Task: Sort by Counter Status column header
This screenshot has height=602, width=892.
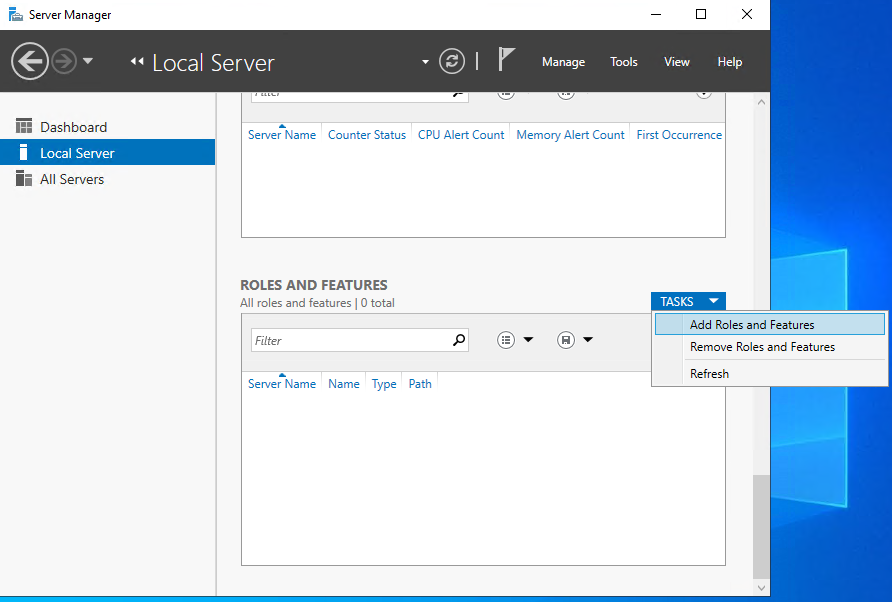Action: [367, 135]
